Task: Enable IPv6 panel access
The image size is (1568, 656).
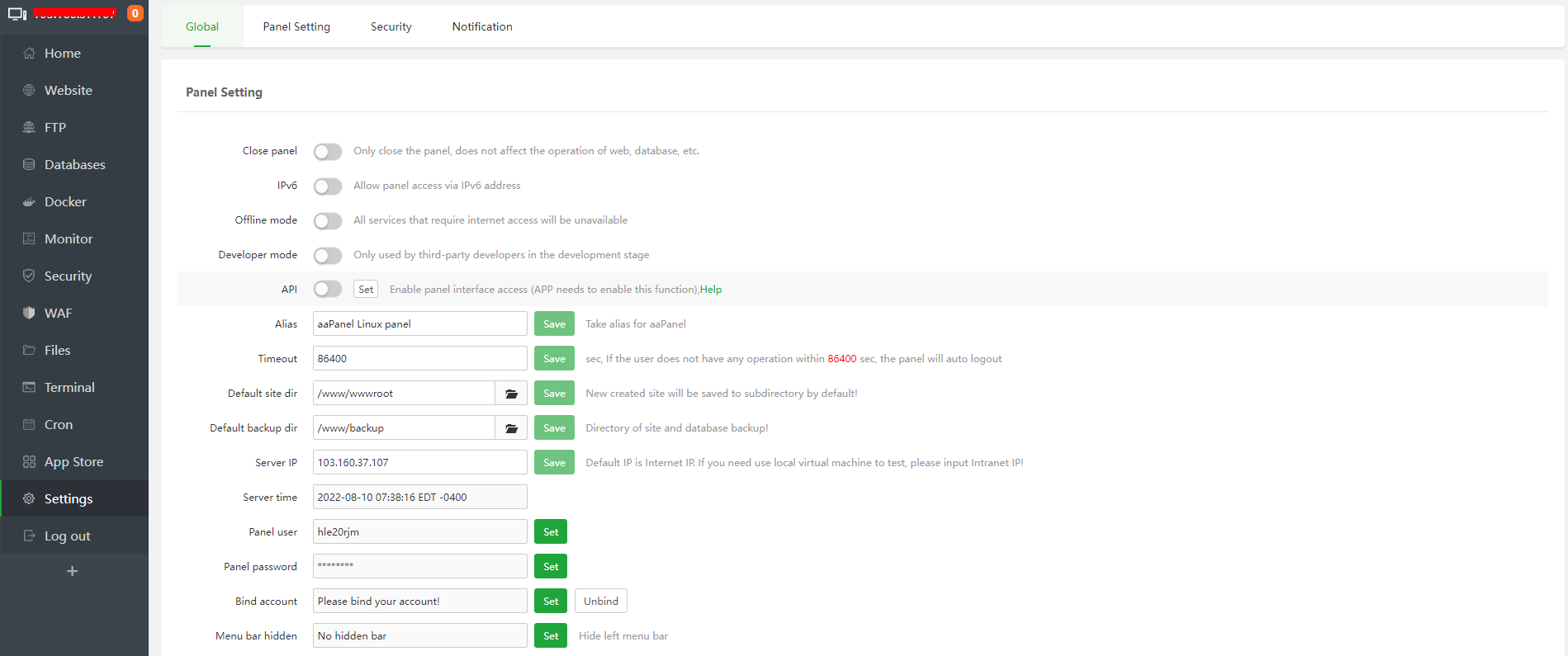Action: tap(328, 186)
